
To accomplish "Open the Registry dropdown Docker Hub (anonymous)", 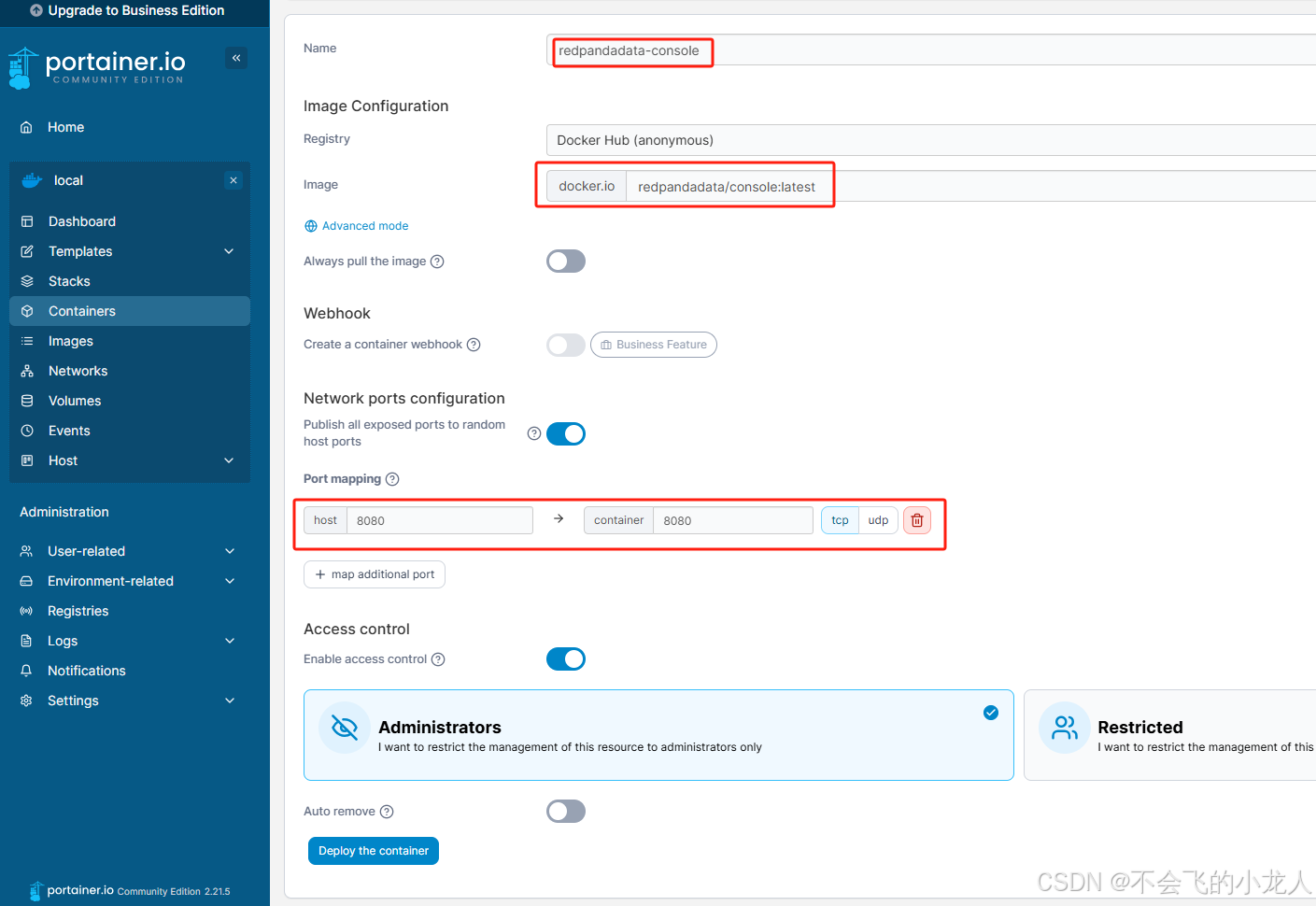I will click(x=931, y=140).
